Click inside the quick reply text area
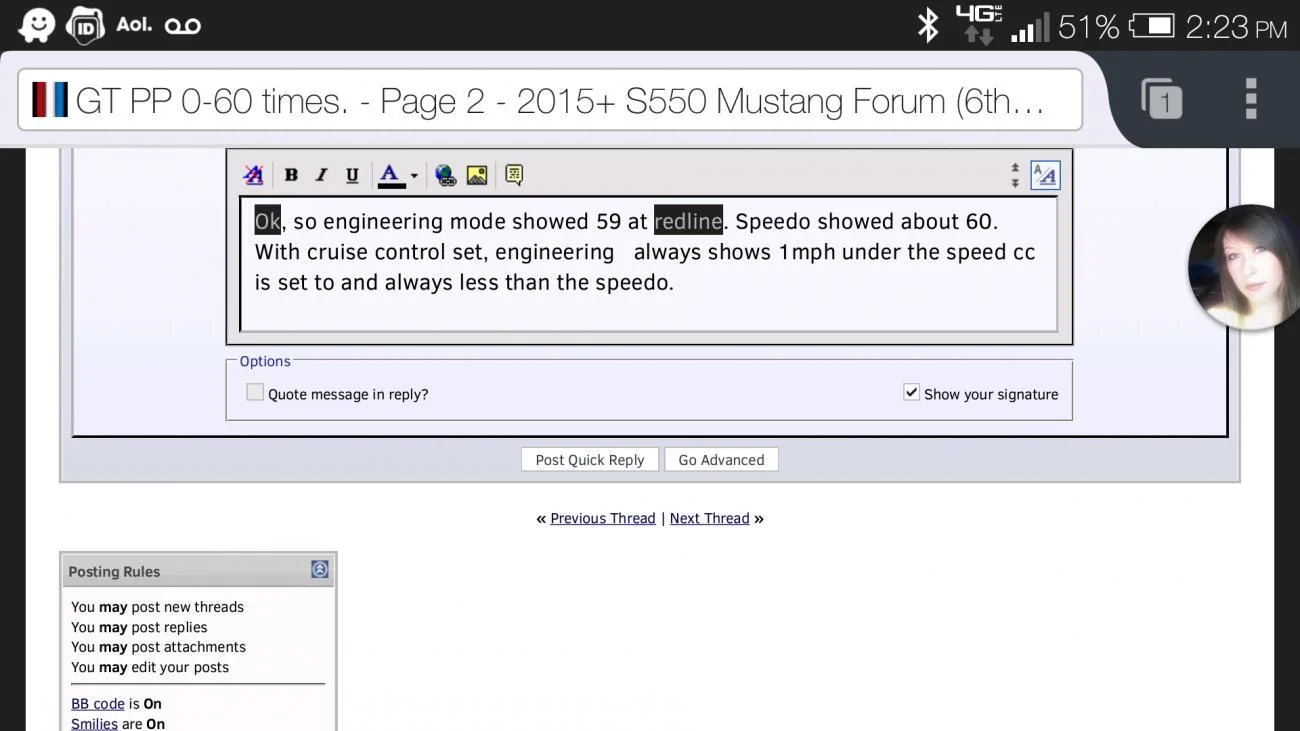The image size is (1300, 731). (649, 264)
